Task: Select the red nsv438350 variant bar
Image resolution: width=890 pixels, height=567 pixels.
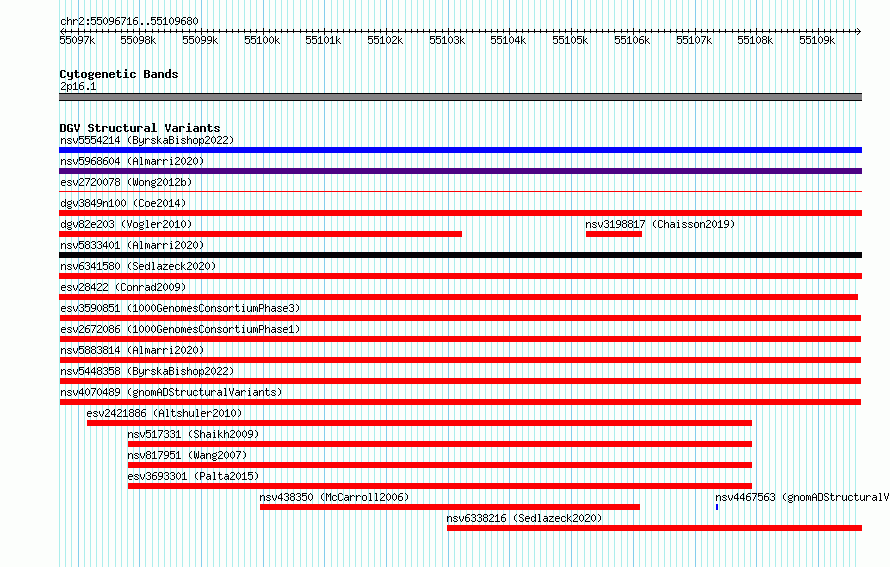Action: tap(450, 507)
